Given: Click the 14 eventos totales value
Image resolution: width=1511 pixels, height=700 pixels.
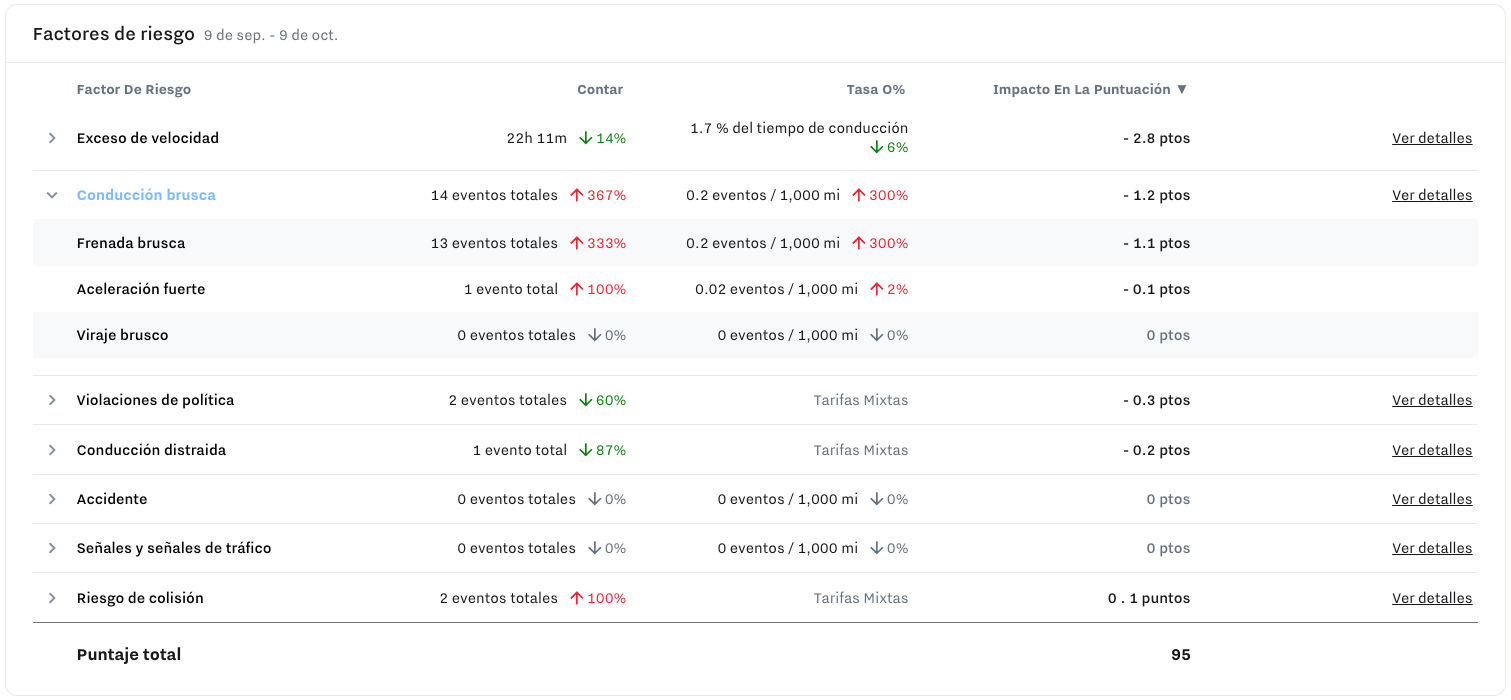Looking at the screenshot, I should point(494,195).
